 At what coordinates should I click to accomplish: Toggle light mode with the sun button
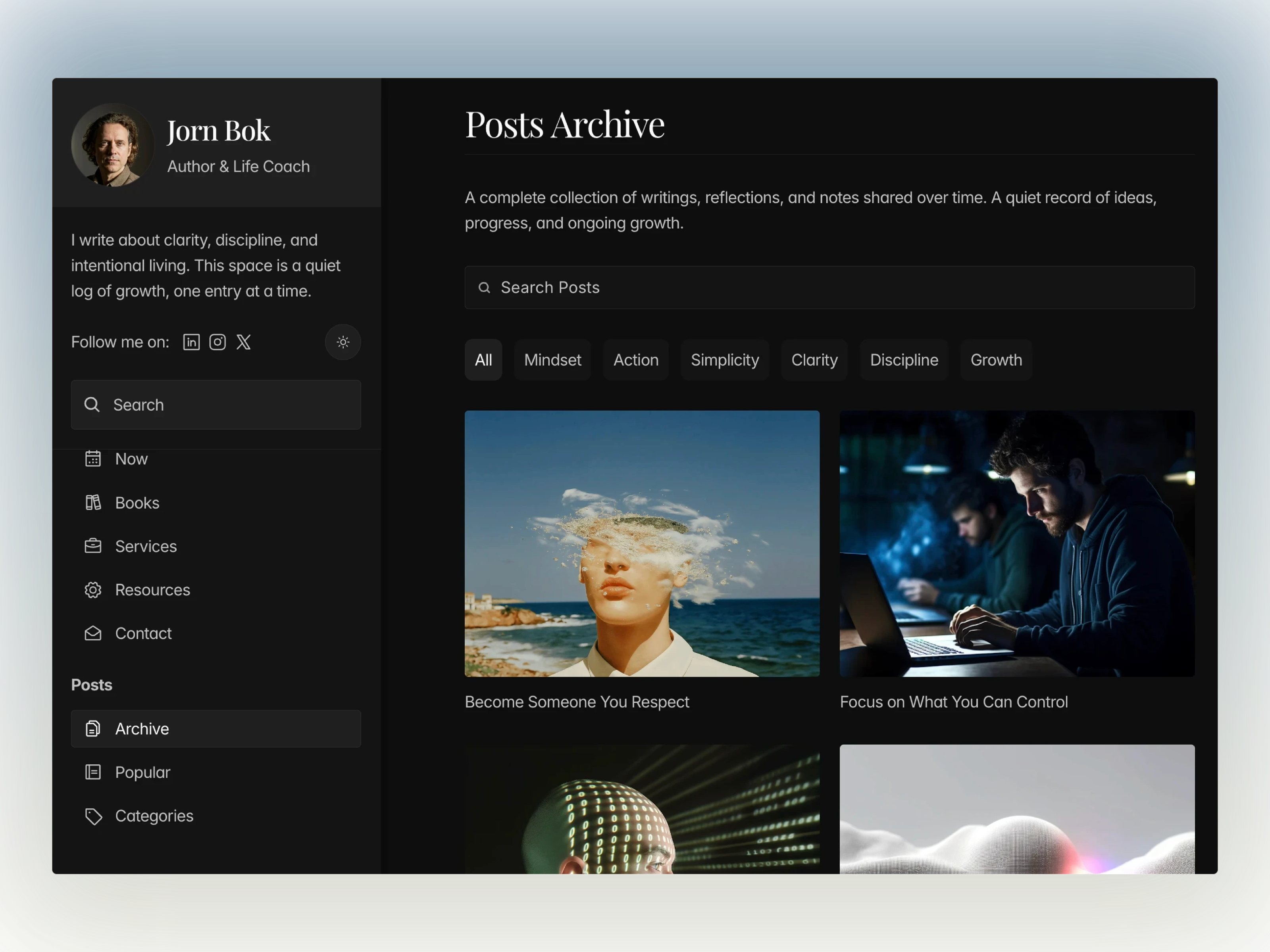(343, 342)
